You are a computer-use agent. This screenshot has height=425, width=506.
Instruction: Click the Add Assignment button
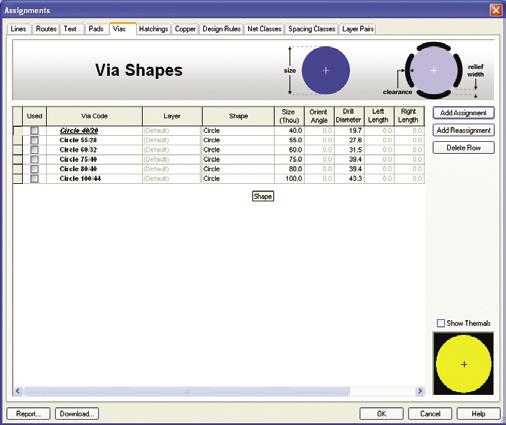tap(463, 113)
